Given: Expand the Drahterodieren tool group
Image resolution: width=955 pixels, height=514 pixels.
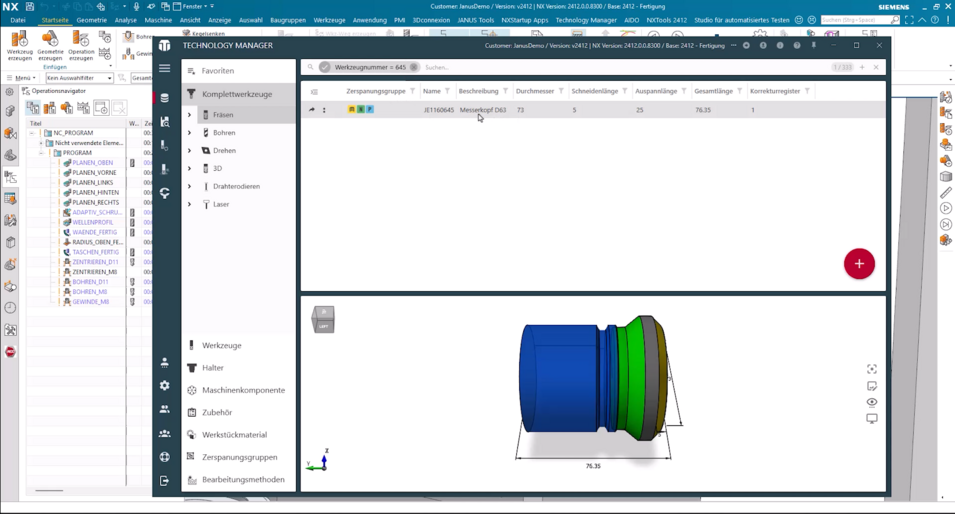Looking at the screenshot, I should click(189, 186).
